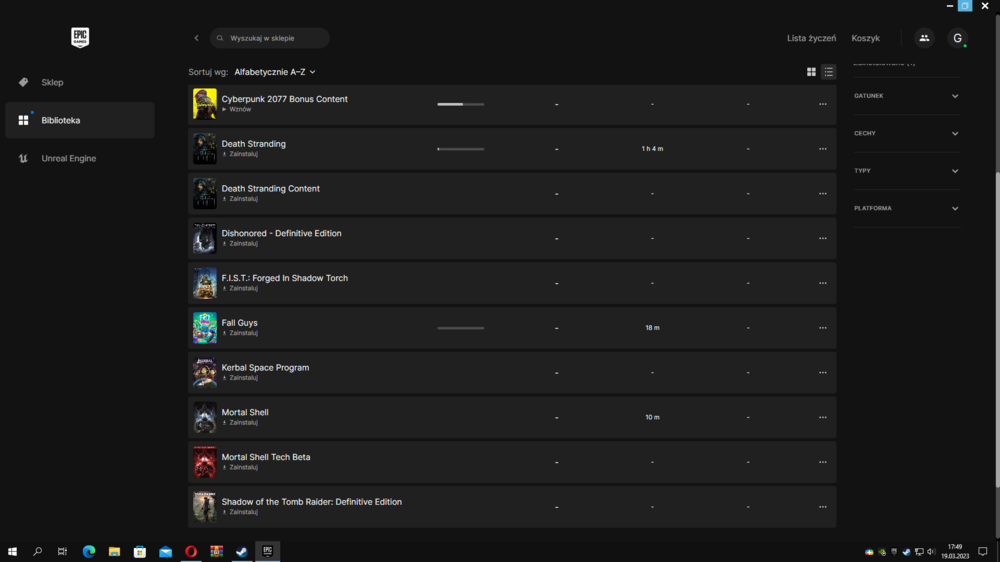Screen dimensions: 1000x562
Task: Open options menu for Death Stranding
Action: pyautogui.click(x=822, y=149)
